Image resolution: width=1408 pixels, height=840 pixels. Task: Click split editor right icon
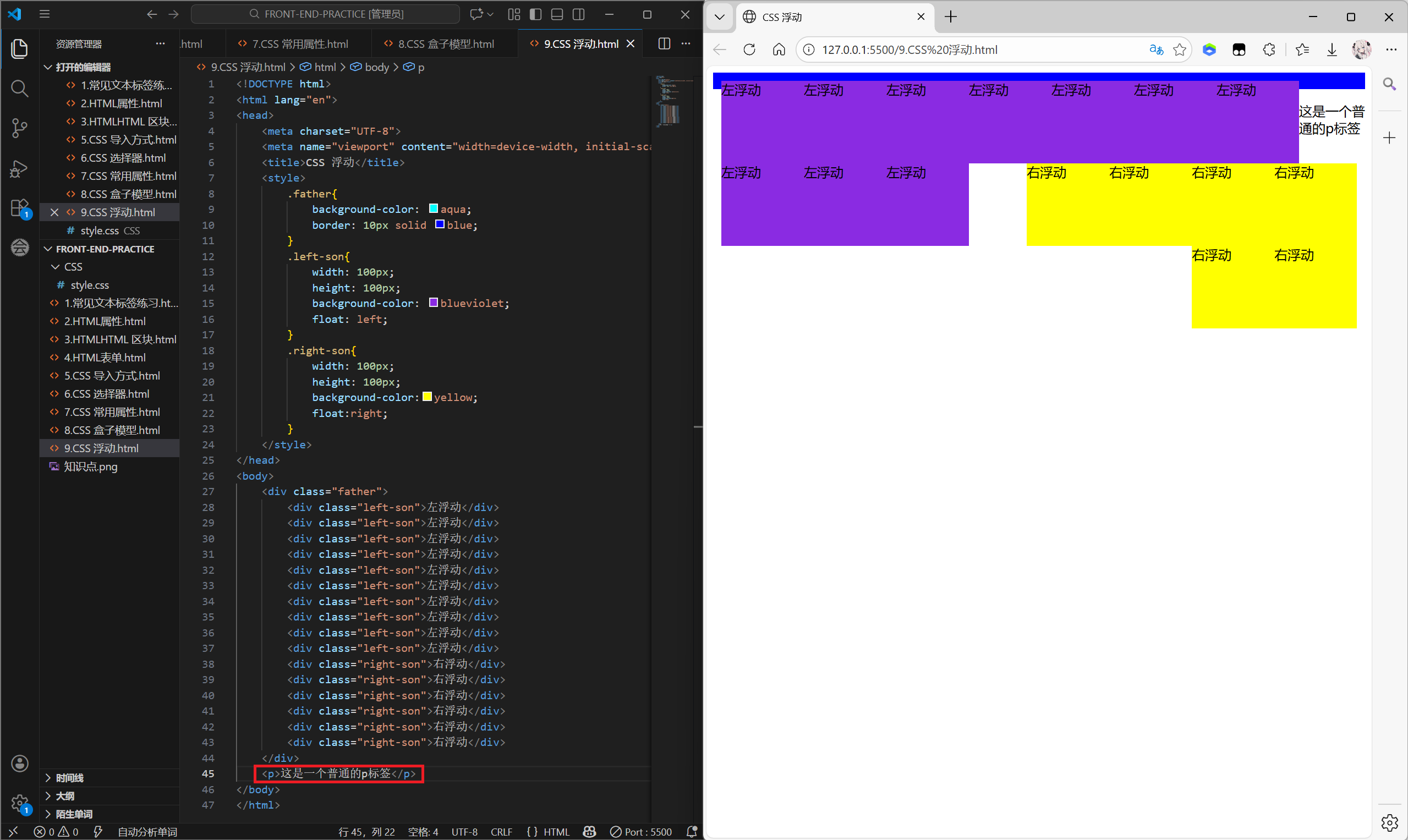(x=664, y=43)
